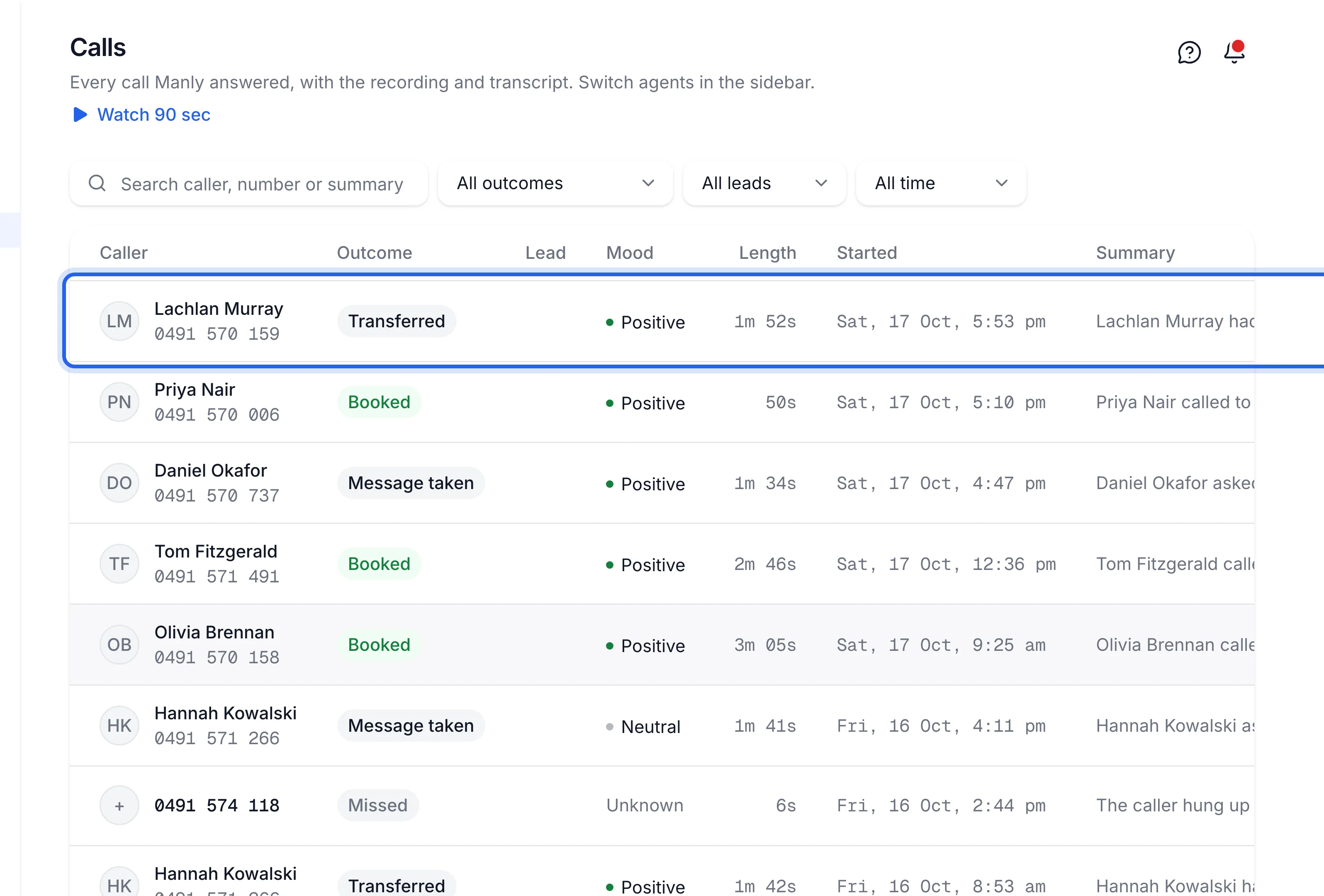This screenshot has width=1324, height=896.
Task: Click the Sat, 17 Oct, 9:25 am timestamp
Action: [941, 645]
